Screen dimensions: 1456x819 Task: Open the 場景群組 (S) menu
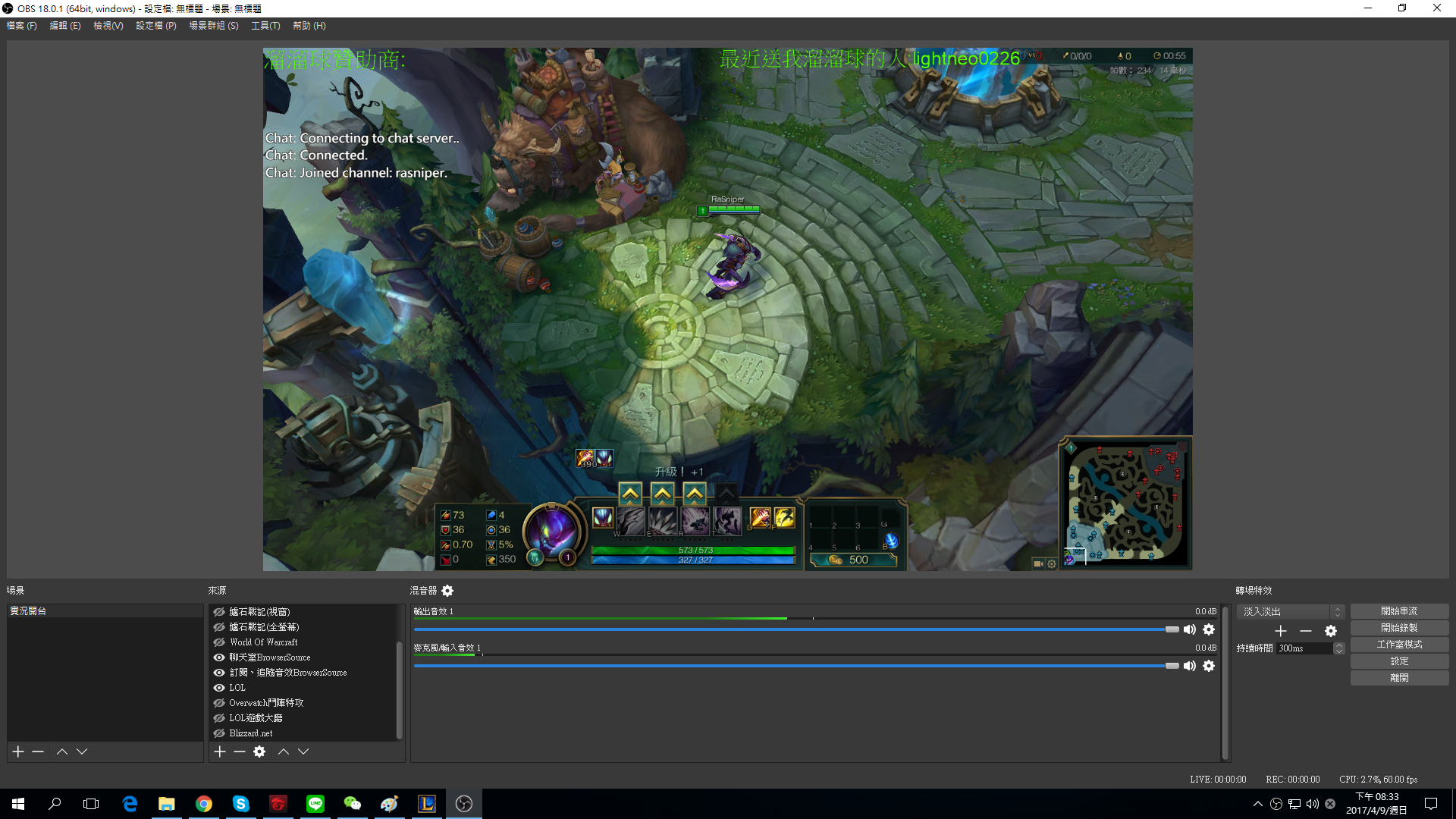pyautogui.click(x=214, y=26)
